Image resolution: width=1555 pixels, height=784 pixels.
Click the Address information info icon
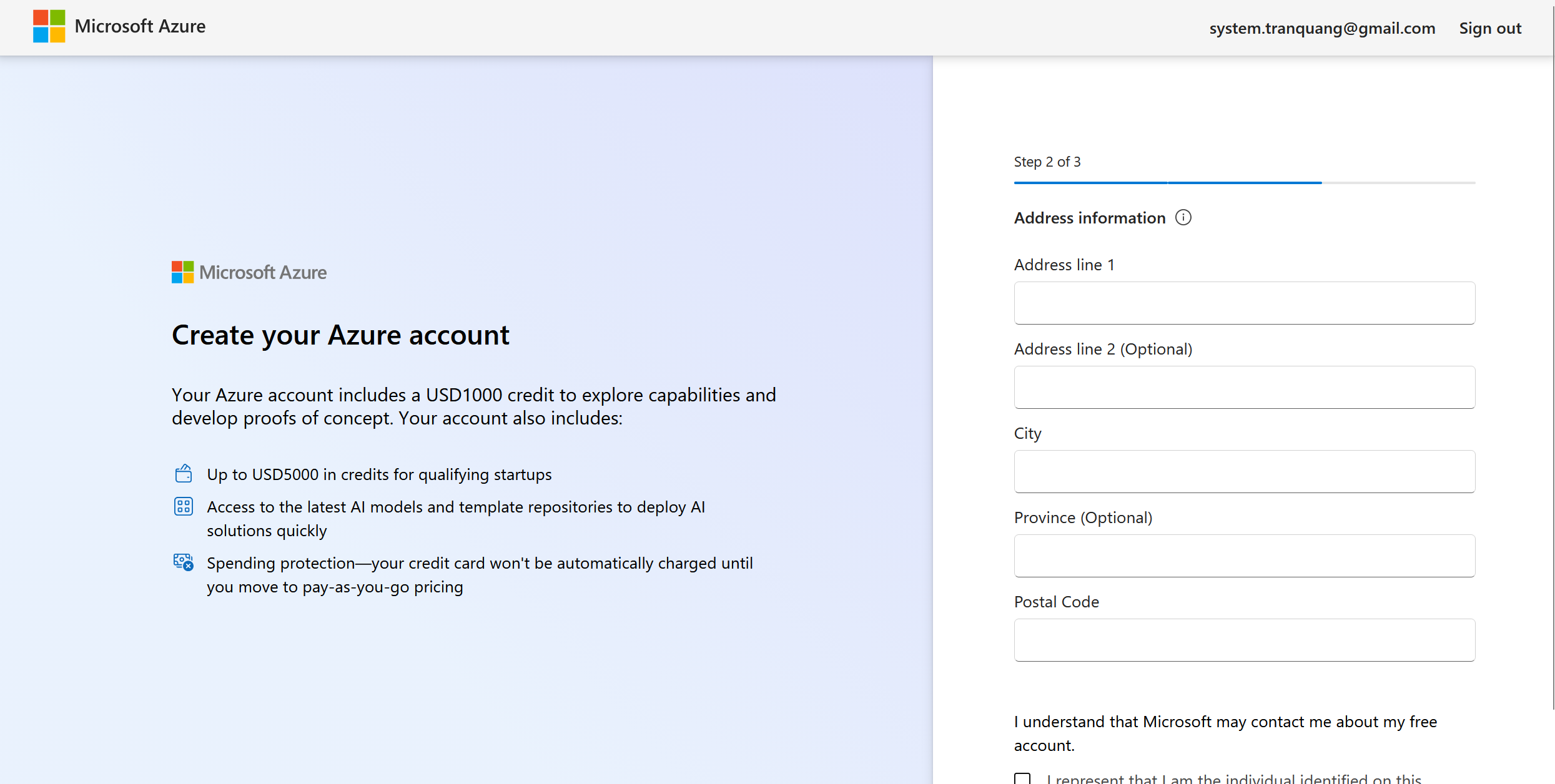click(x=1183, y=217)
